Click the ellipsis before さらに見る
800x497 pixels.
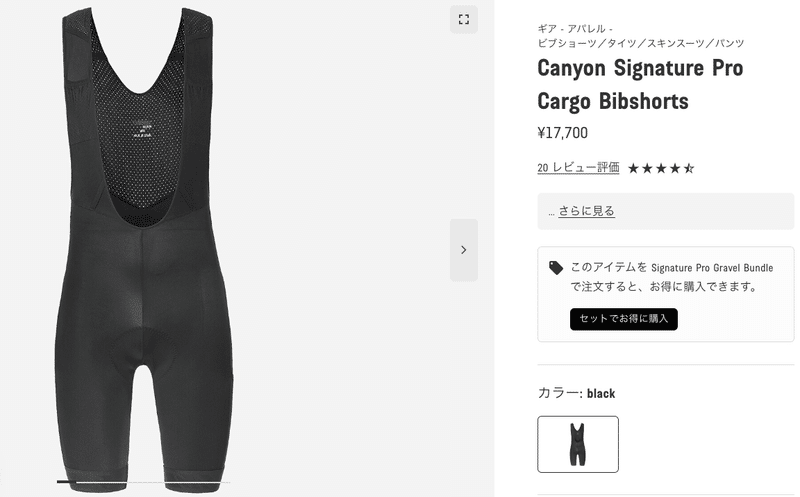click(551, 212)
